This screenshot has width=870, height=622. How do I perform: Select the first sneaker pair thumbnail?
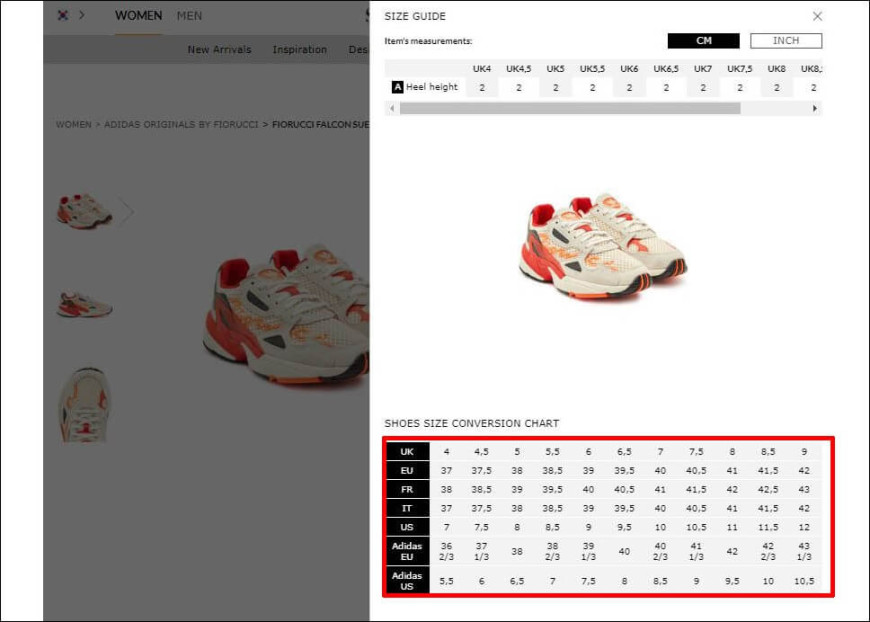point(84,211)
